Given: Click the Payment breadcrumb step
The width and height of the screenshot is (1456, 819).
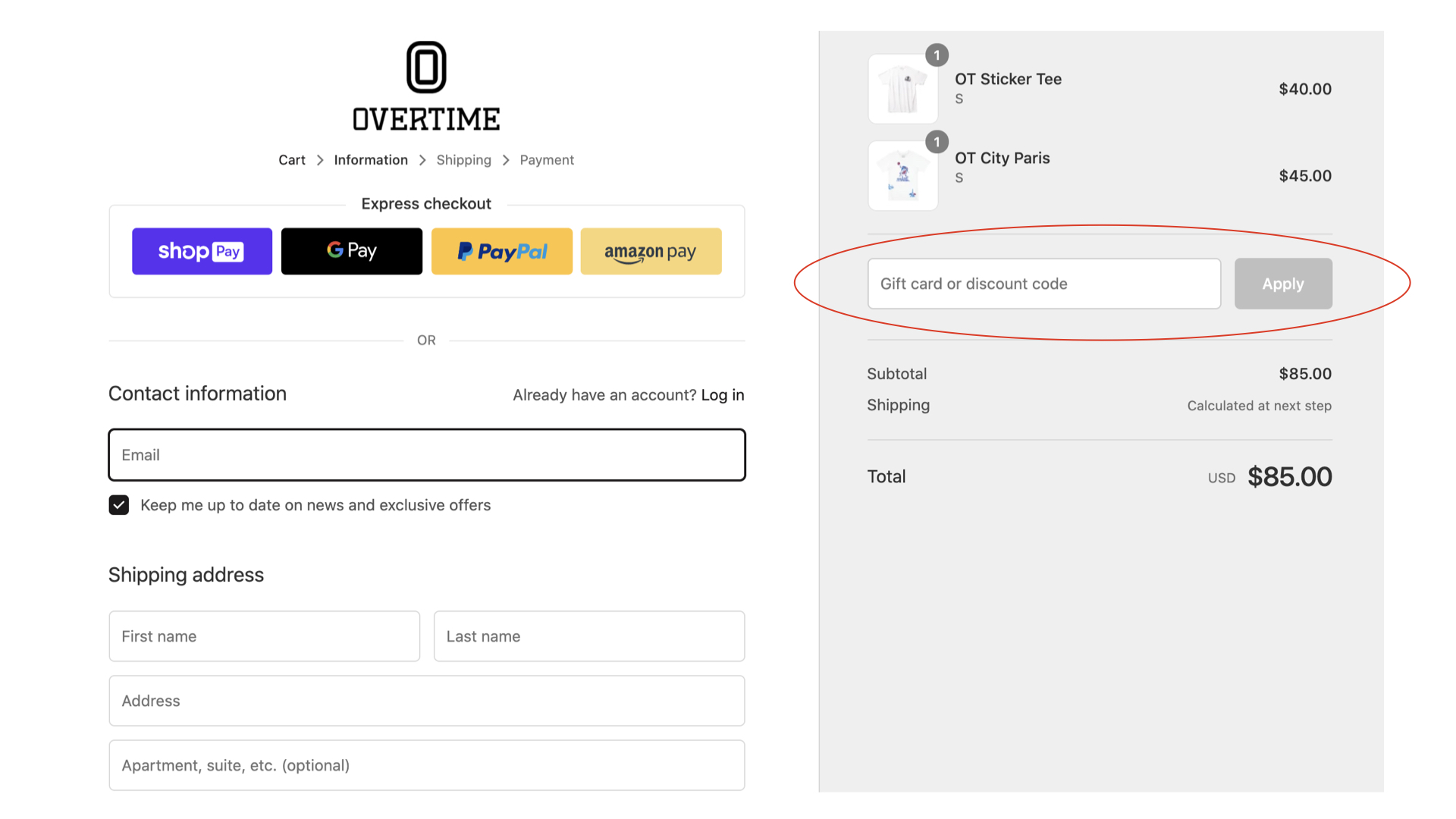Looking at the screenshot, I should (546, 160).
